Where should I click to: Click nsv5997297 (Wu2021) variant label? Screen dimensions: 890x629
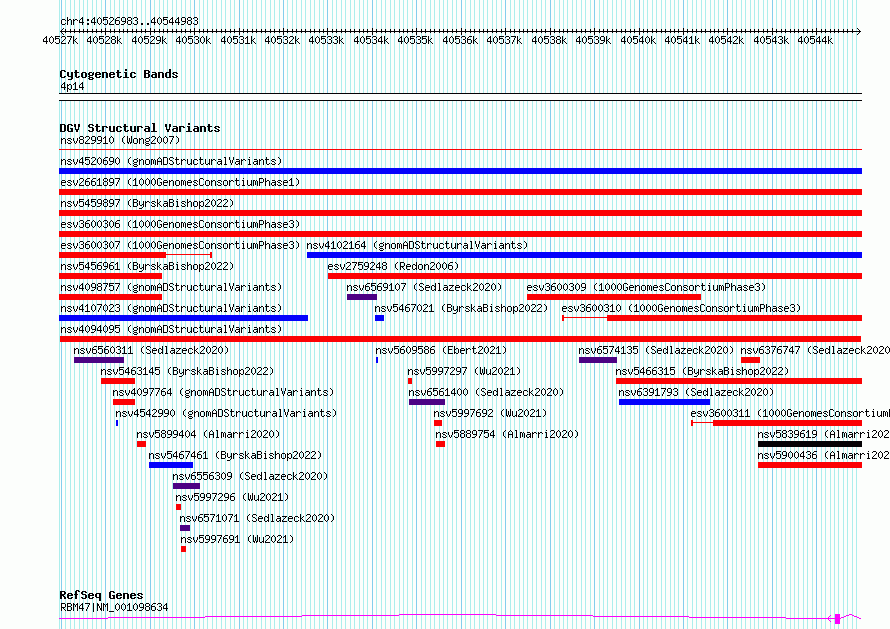(x=464, y=371)
